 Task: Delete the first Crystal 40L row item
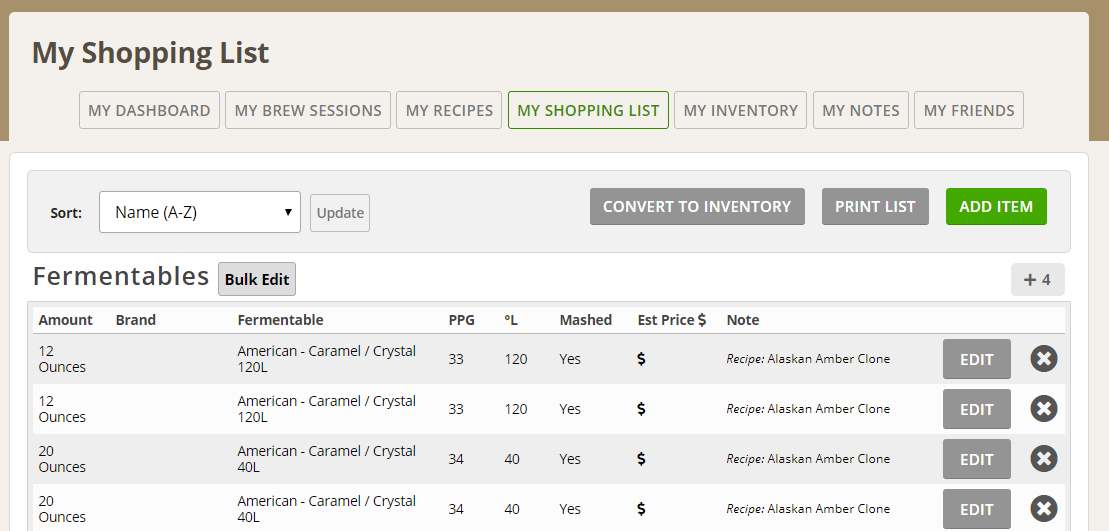[x=1043, y=459]
